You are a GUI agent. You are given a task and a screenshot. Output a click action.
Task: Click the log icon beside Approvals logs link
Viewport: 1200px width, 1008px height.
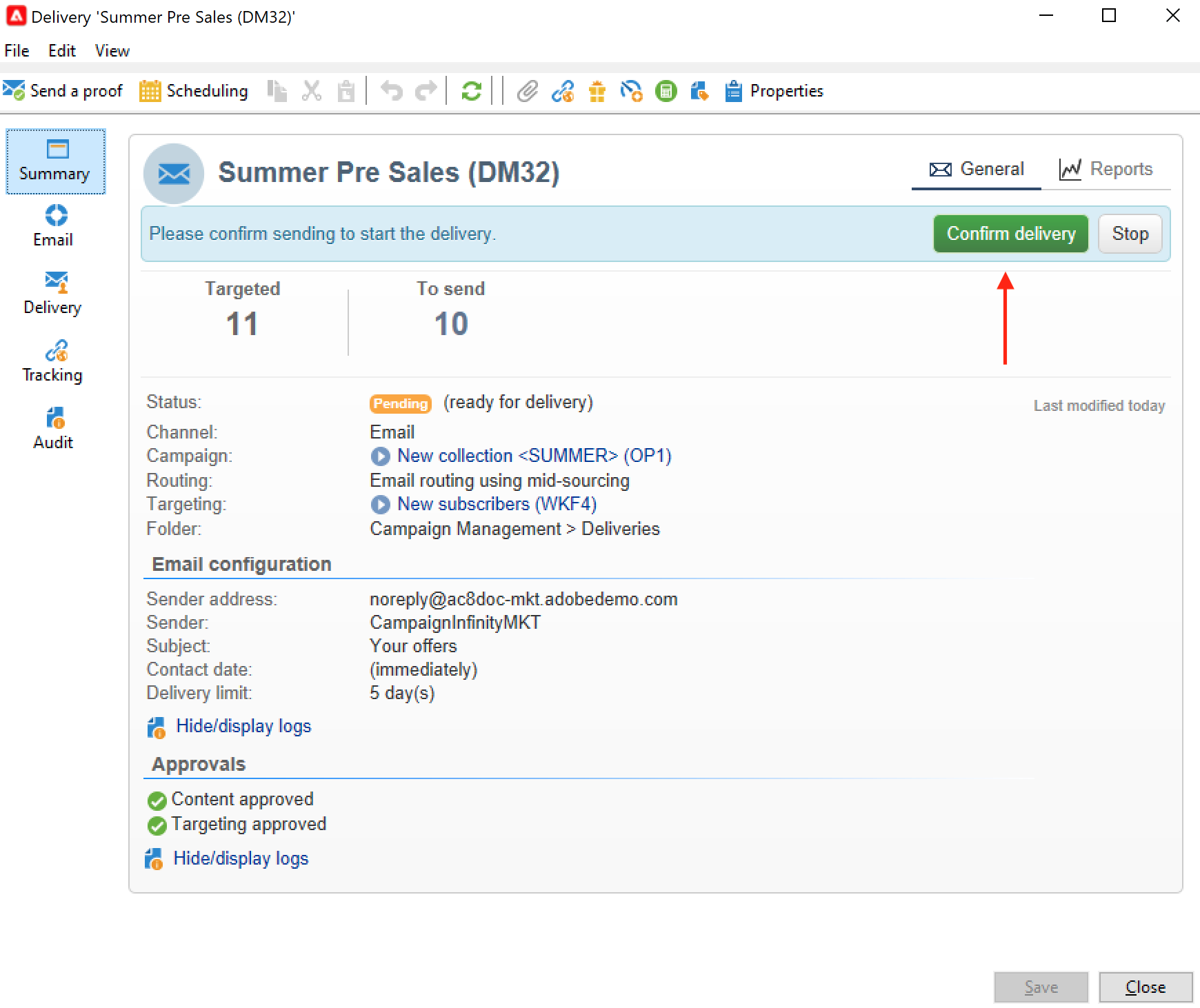pos(154,859)
